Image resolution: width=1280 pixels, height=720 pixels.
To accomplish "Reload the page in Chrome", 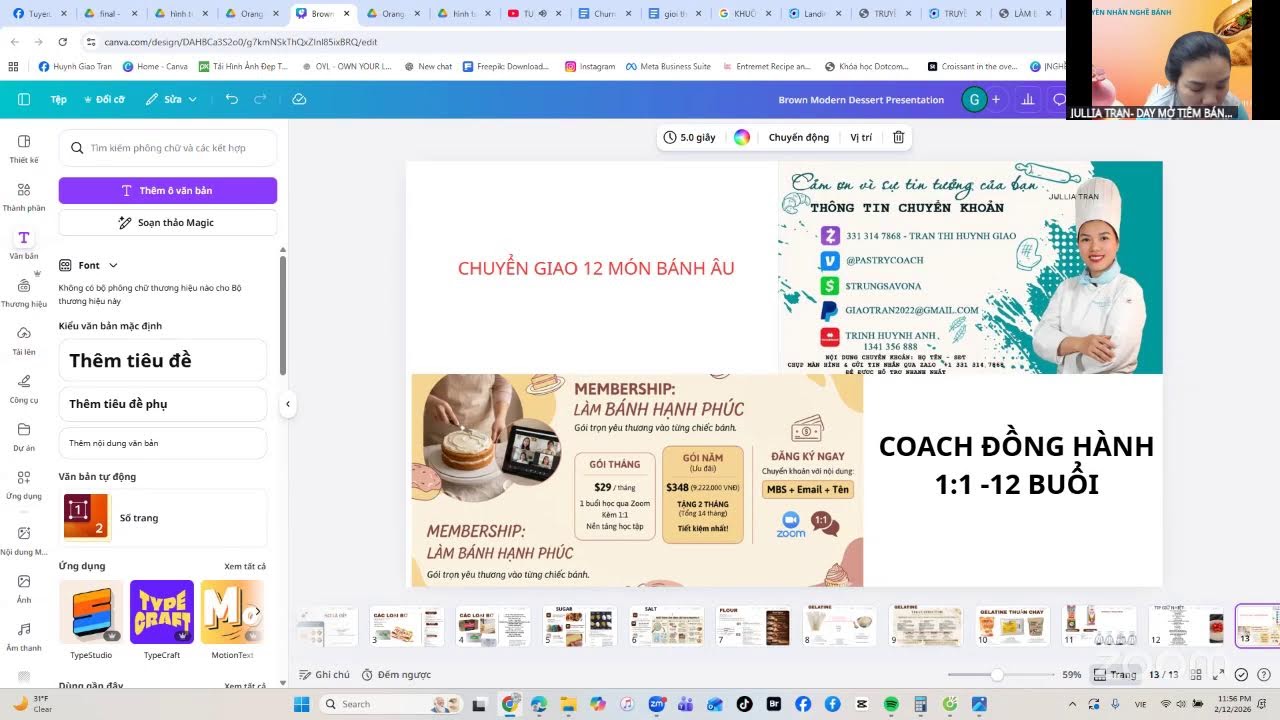I will [x=62, y=42].
